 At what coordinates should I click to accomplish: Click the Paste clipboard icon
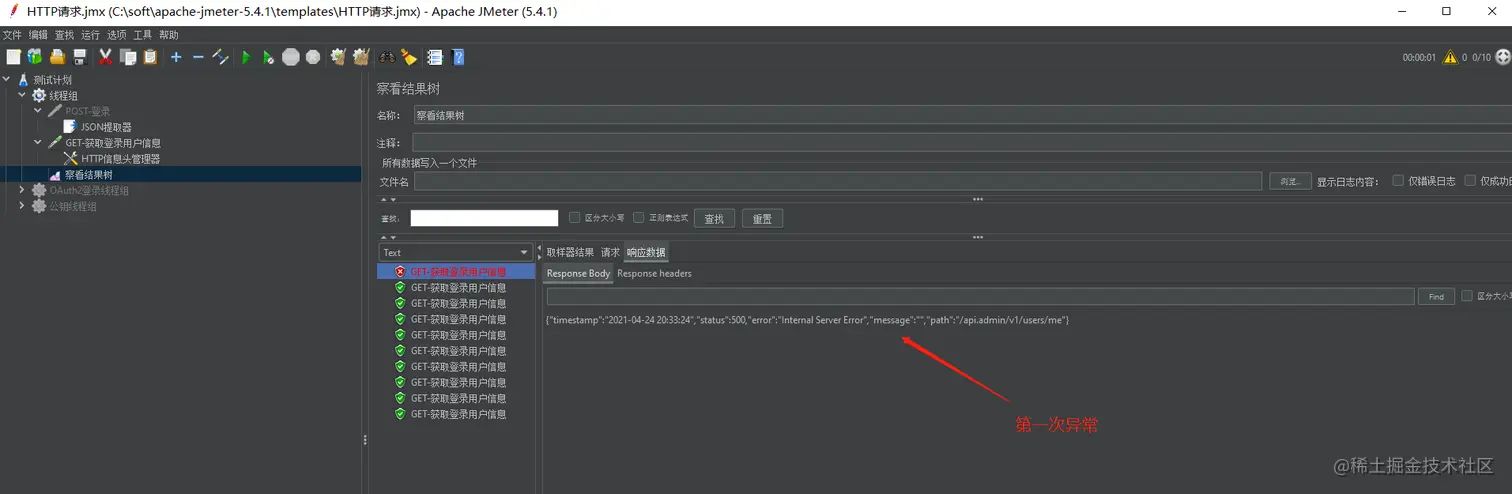tap(150, 57)
